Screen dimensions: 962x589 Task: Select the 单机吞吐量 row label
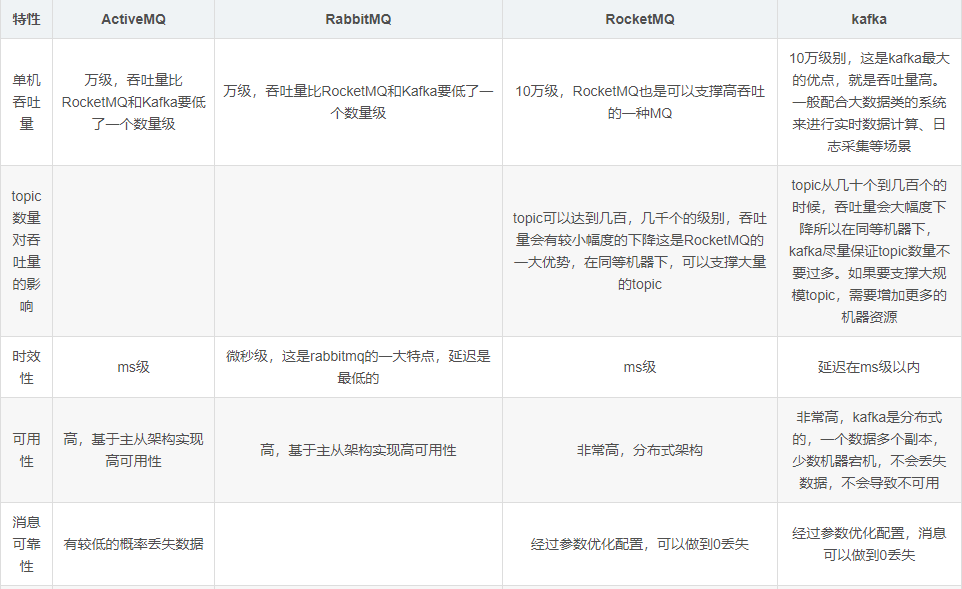point(26,102)
